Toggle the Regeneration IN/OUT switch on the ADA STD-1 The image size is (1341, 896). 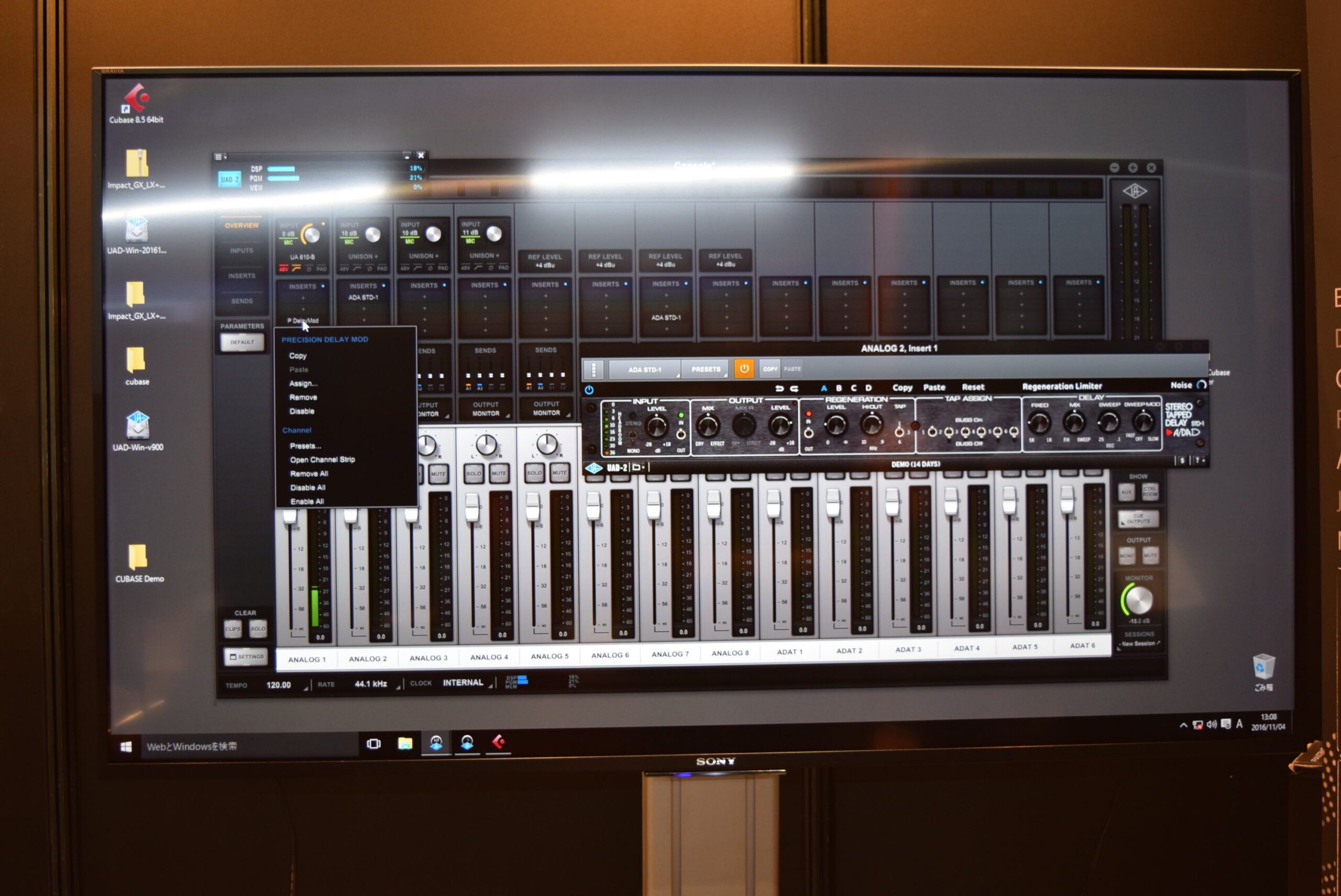[808, 433]
